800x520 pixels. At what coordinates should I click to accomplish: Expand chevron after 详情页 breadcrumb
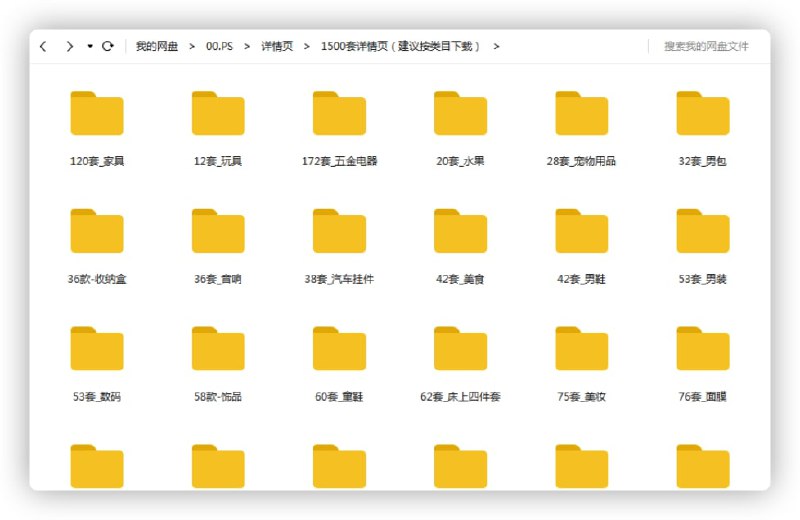click(x=307, y=46)
